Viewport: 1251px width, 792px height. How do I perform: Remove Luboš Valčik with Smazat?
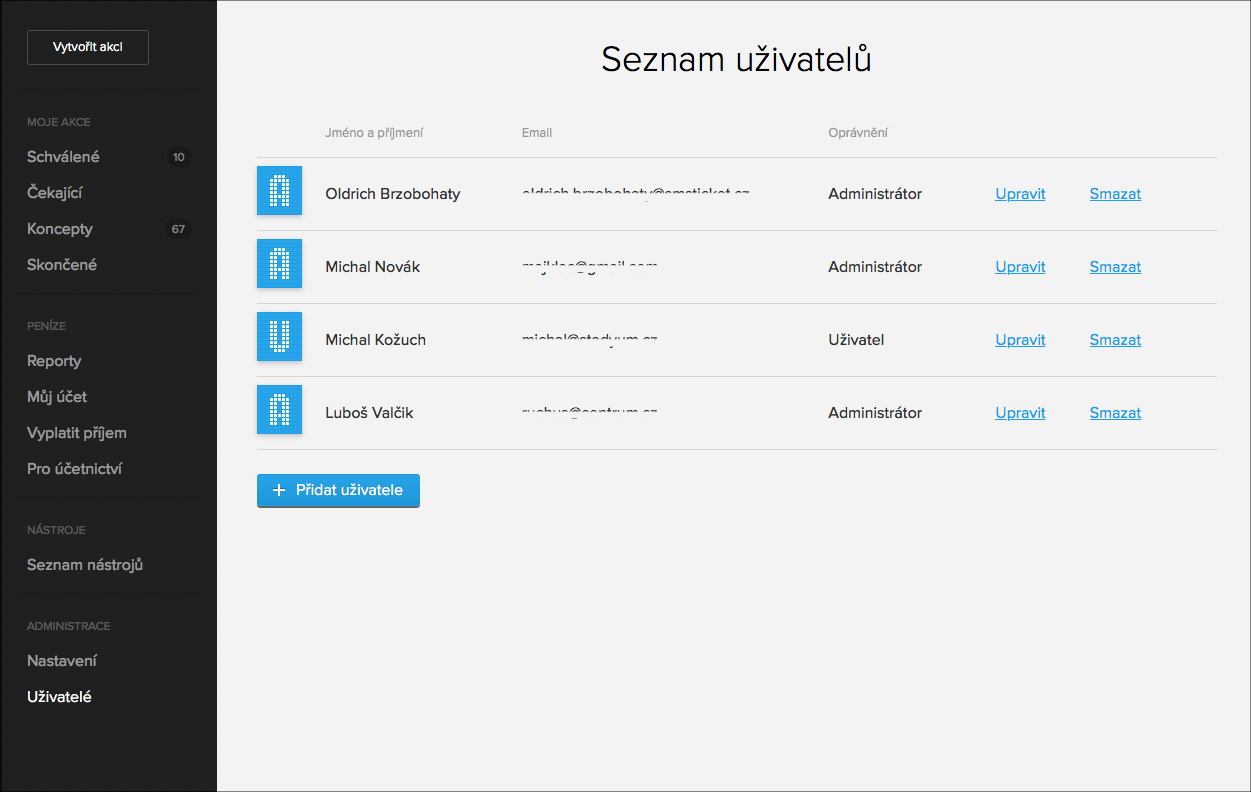tap(1115, 413)
